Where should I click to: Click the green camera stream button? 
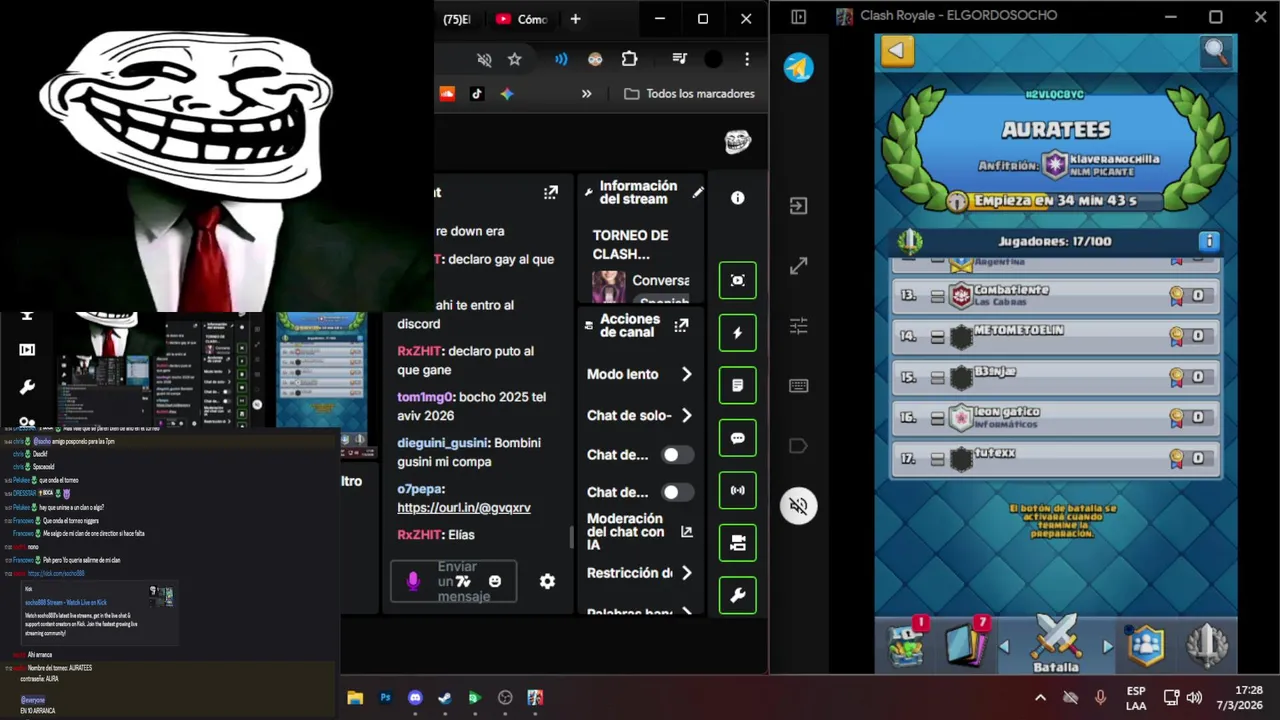738,543
